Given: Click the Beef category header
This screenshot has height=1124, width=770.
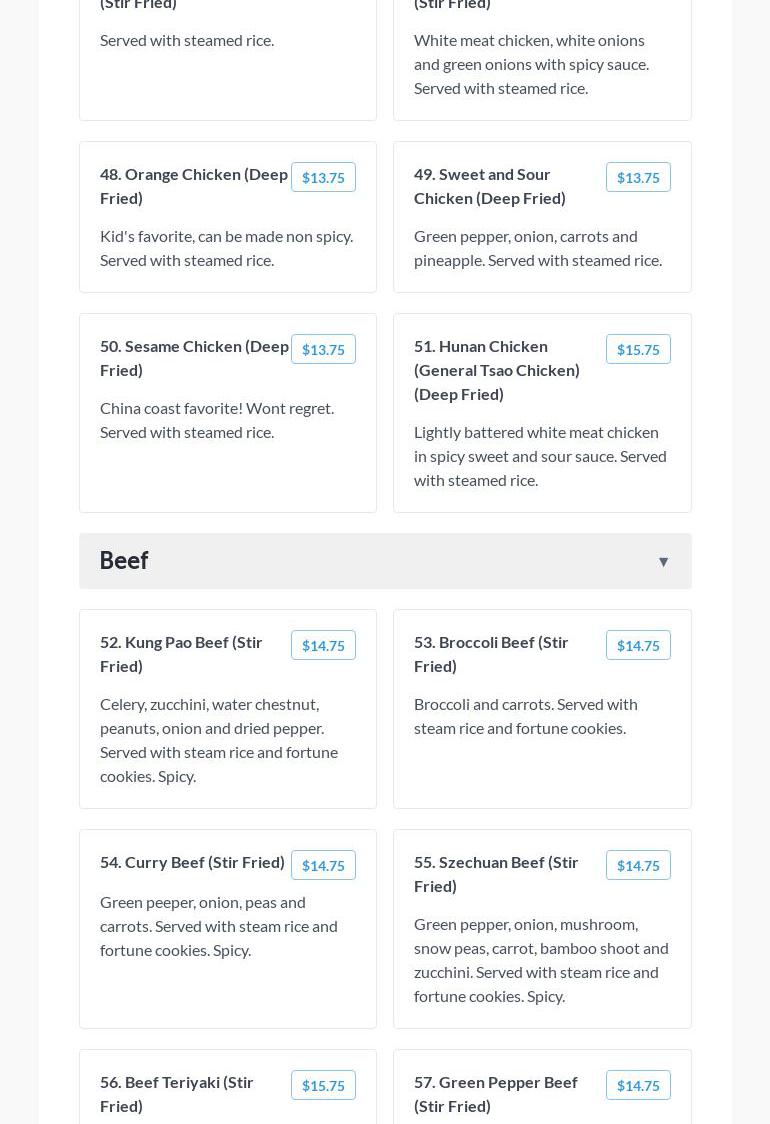Looking at the screenshot, I should [x=124, y=561].
